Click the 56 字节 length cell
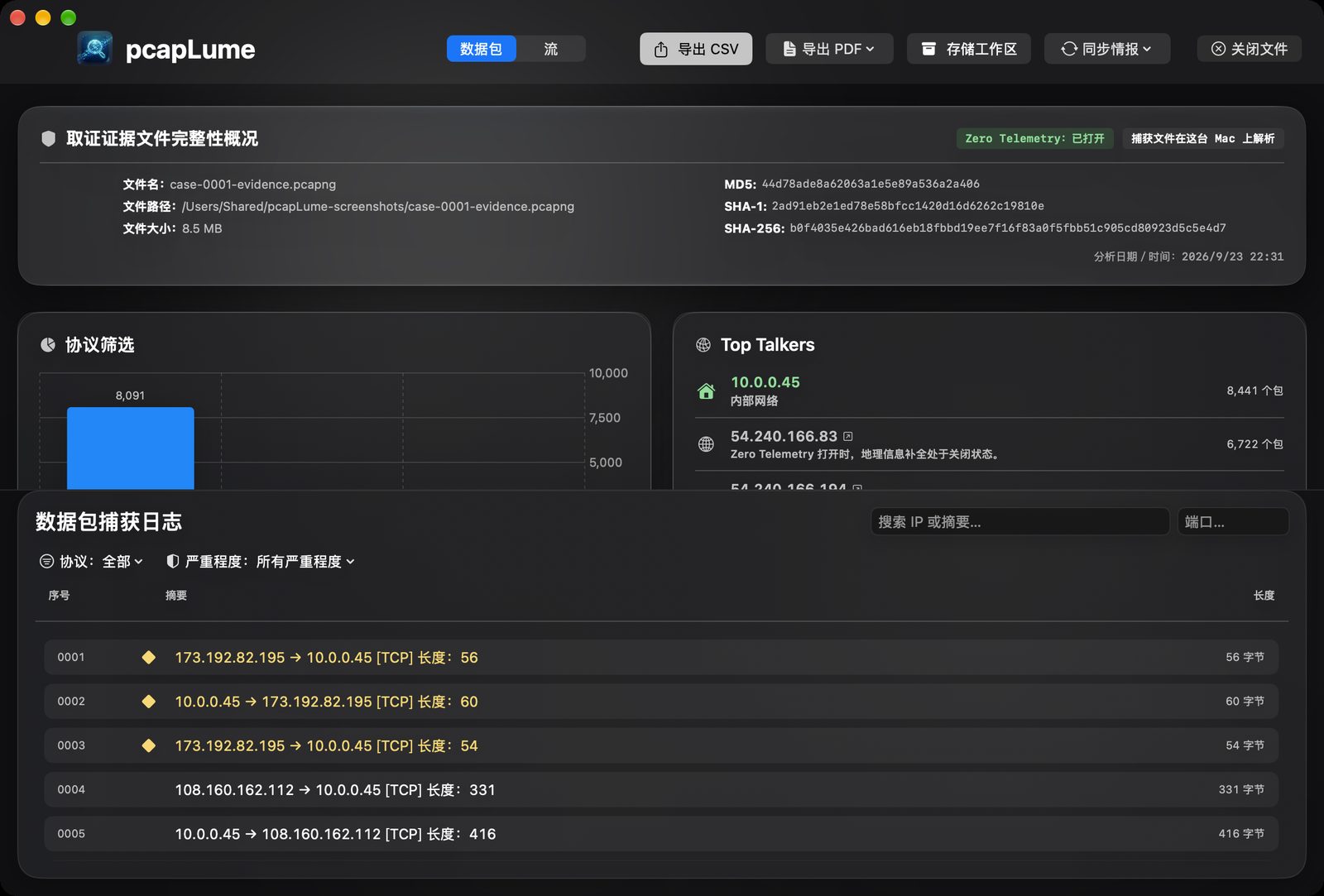Image resolution: width=1324 pixels, height=896 pixels. click(1245, 657)
